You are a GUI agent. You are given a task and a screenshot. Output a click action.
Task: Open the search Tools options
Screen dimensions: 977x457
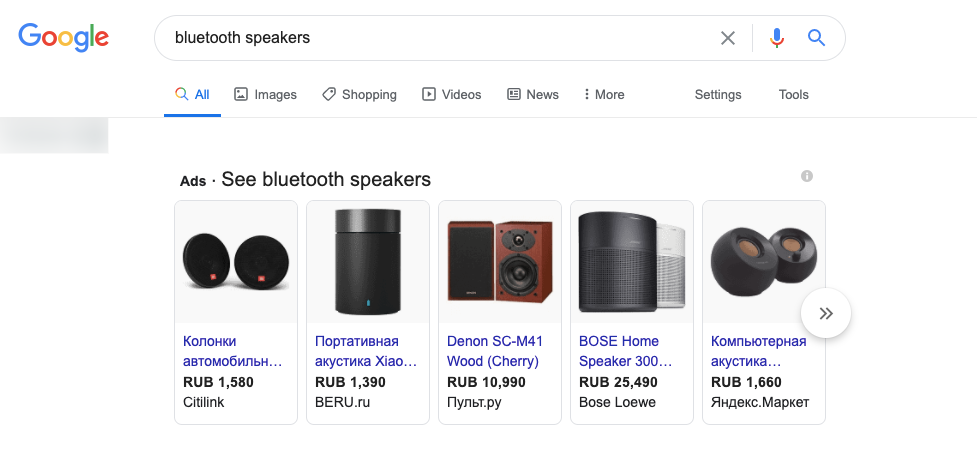click(x=793, y=95)
